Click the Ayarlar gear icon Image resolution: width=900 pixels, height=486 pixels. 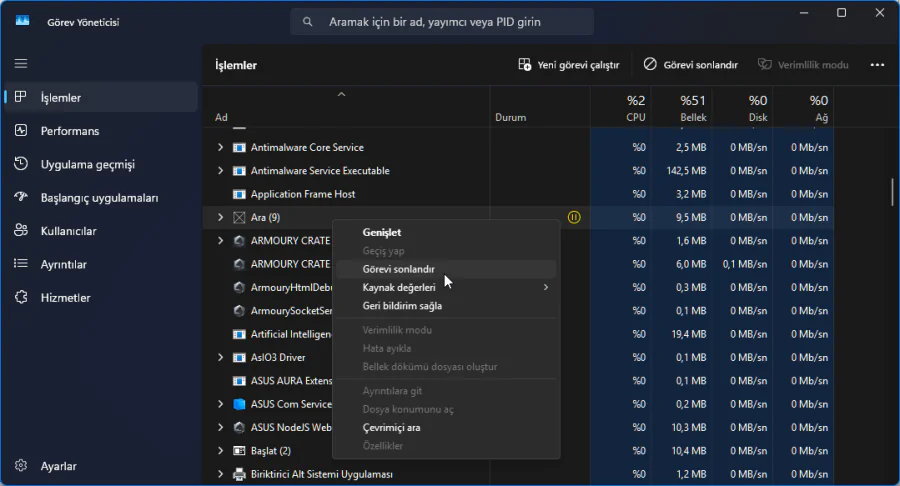pos(21,465)
